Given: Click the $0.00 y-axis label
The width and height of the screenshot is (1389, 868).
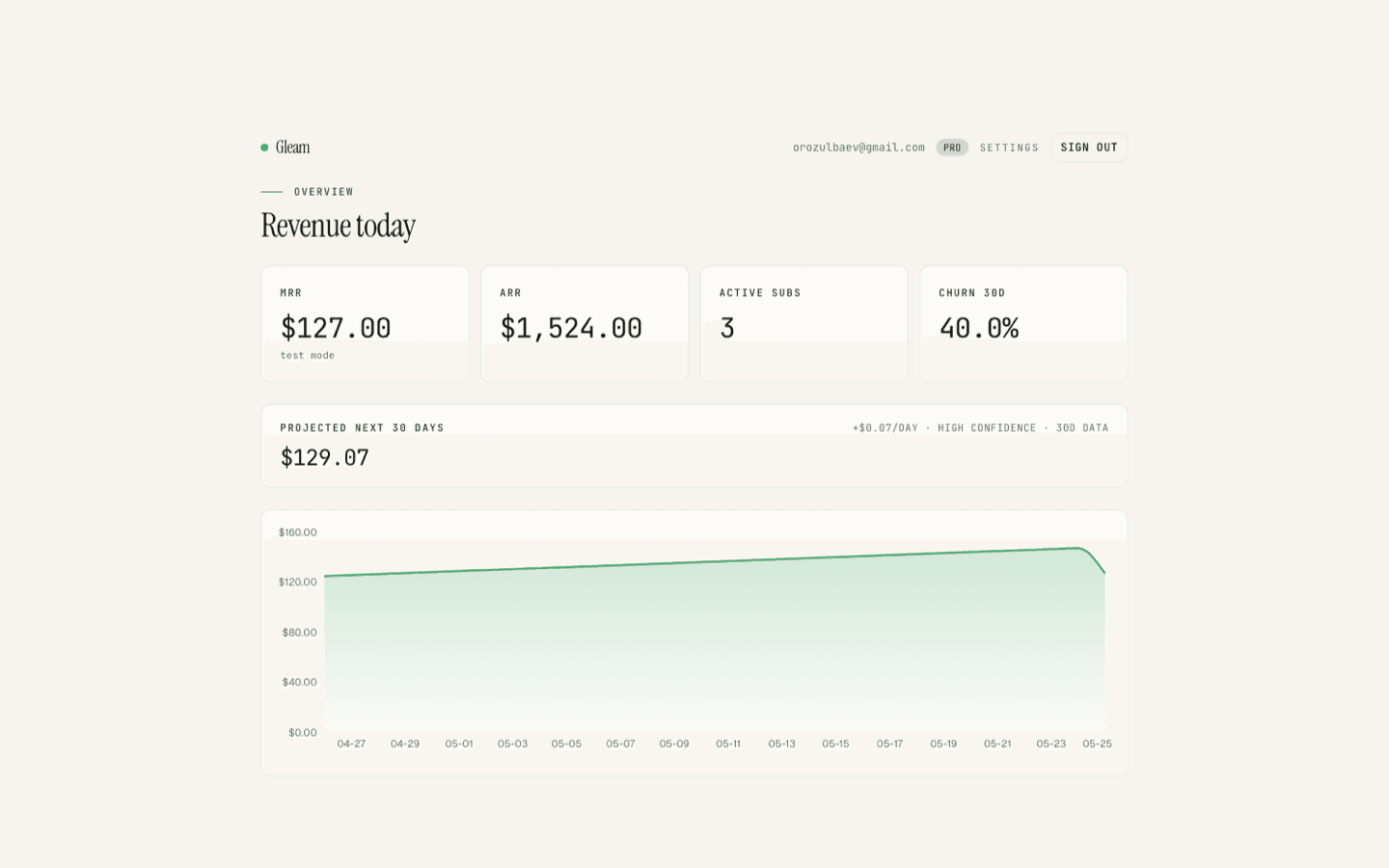Looking at the screenshot, I should pyautogui.click(x=303, y=733).
